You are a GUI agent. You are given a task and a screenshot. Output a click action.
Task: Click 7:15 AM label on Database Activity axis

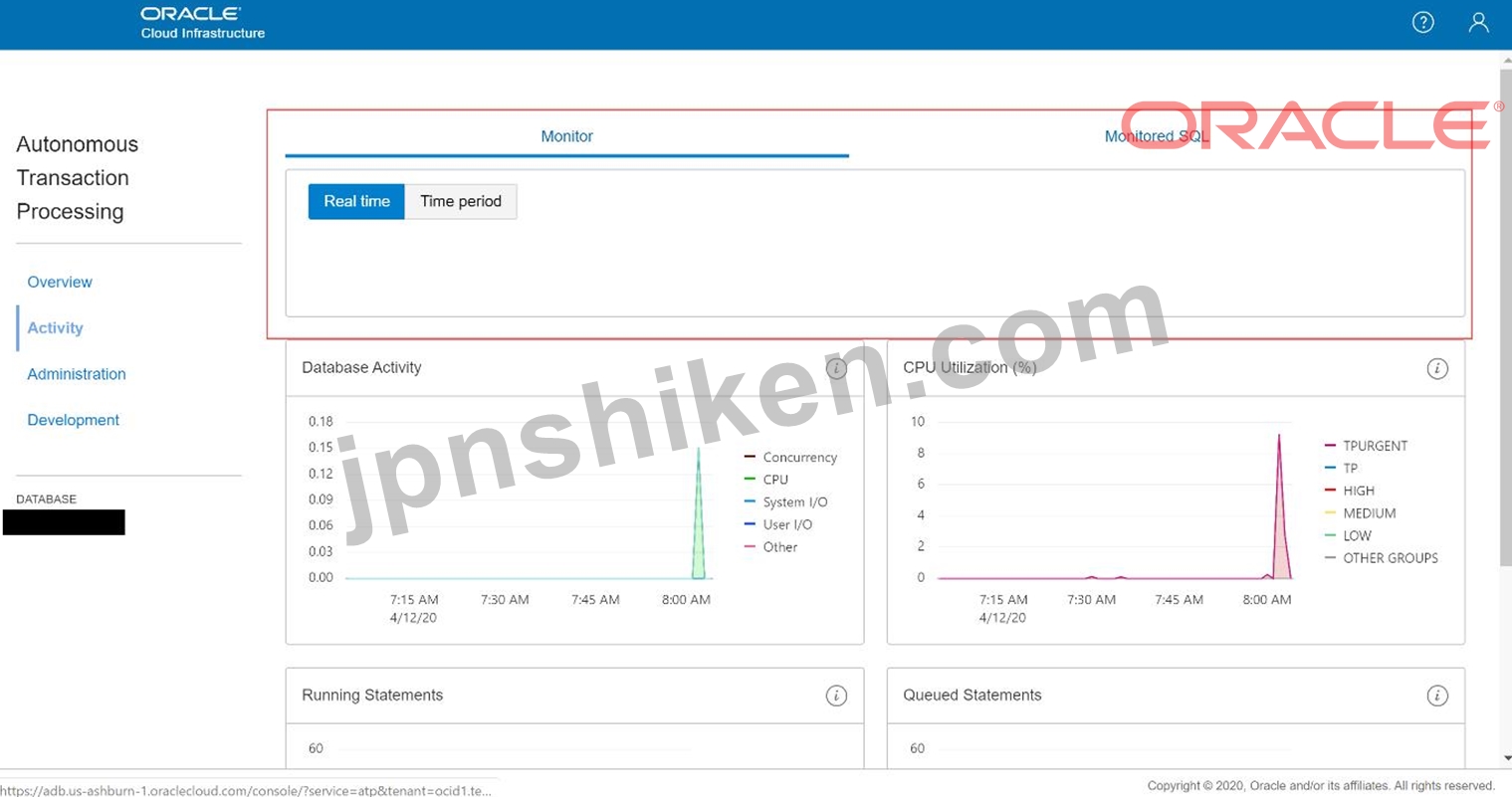point(414,600)
